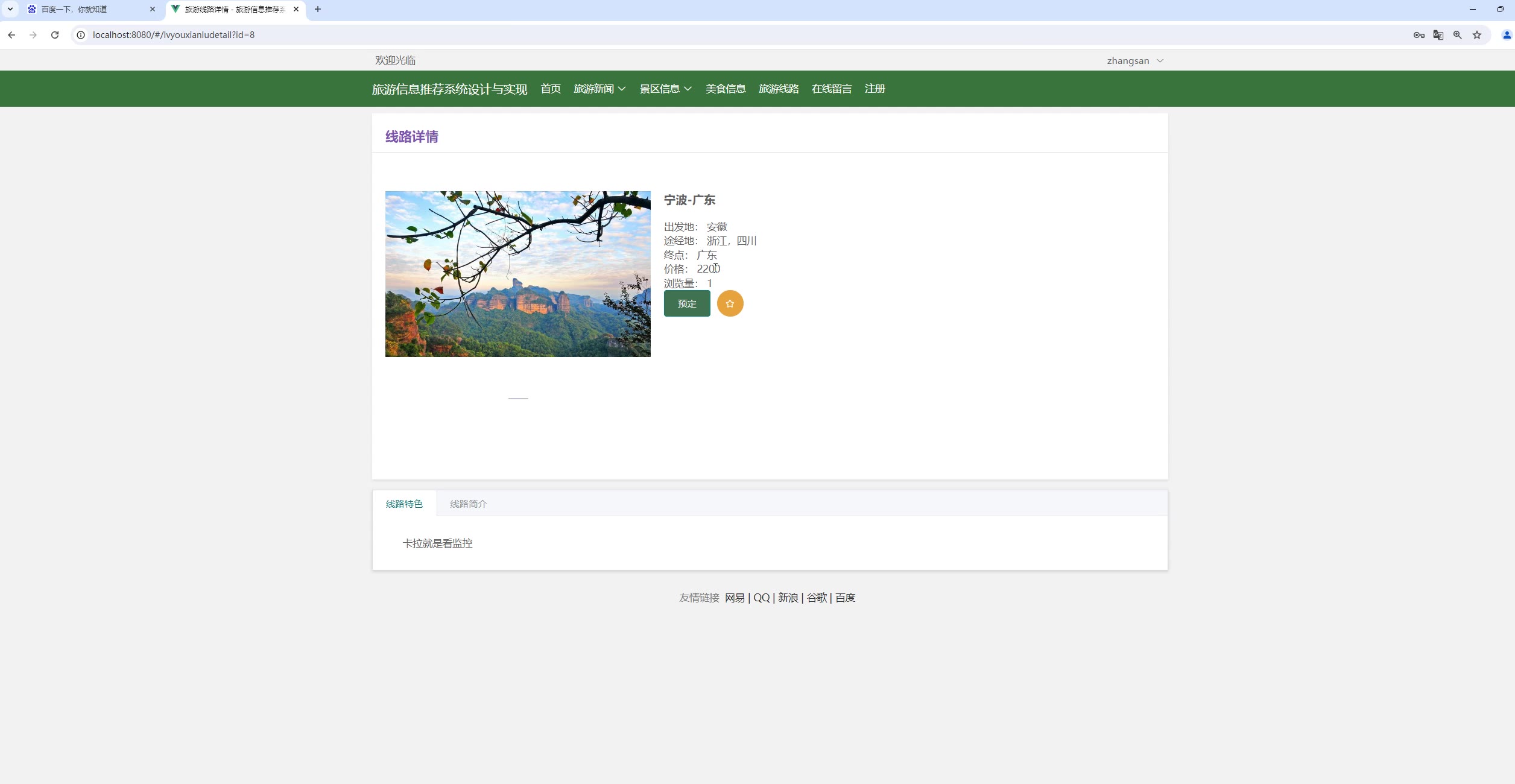Open the tab search chevron
The image size is (1515, 784).
10,9
